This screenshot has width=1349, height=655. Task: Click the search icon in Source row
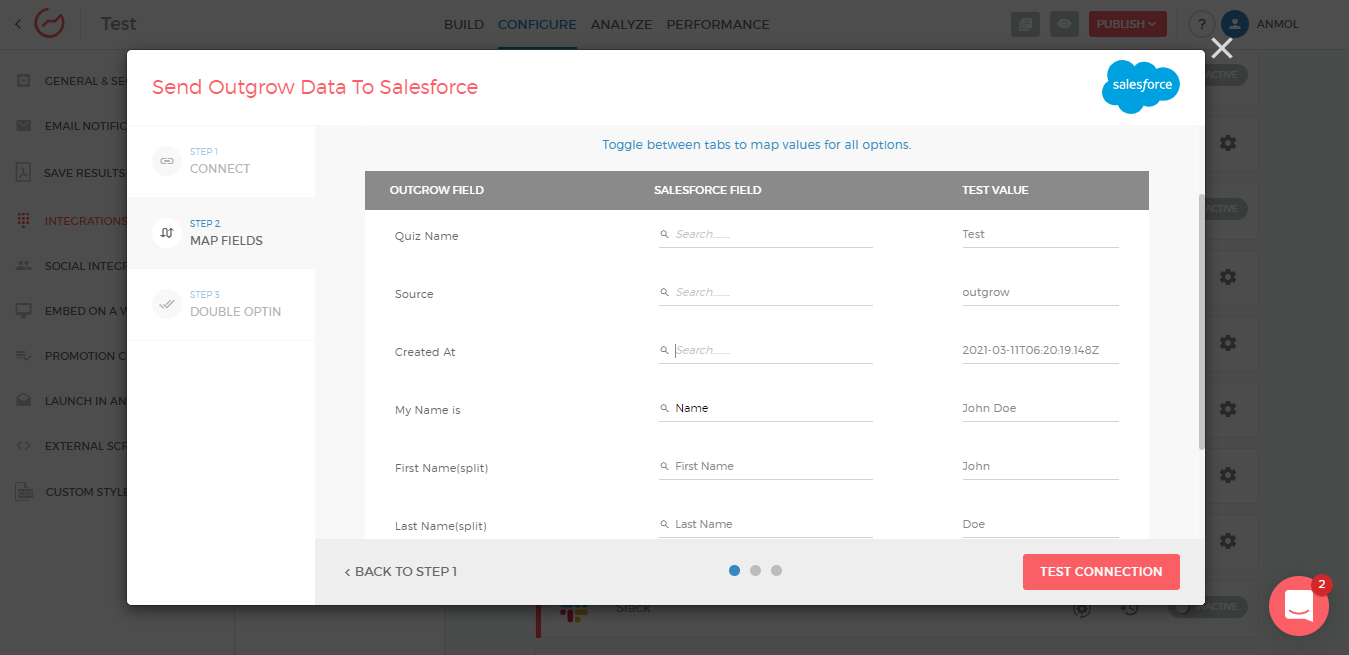665,292
